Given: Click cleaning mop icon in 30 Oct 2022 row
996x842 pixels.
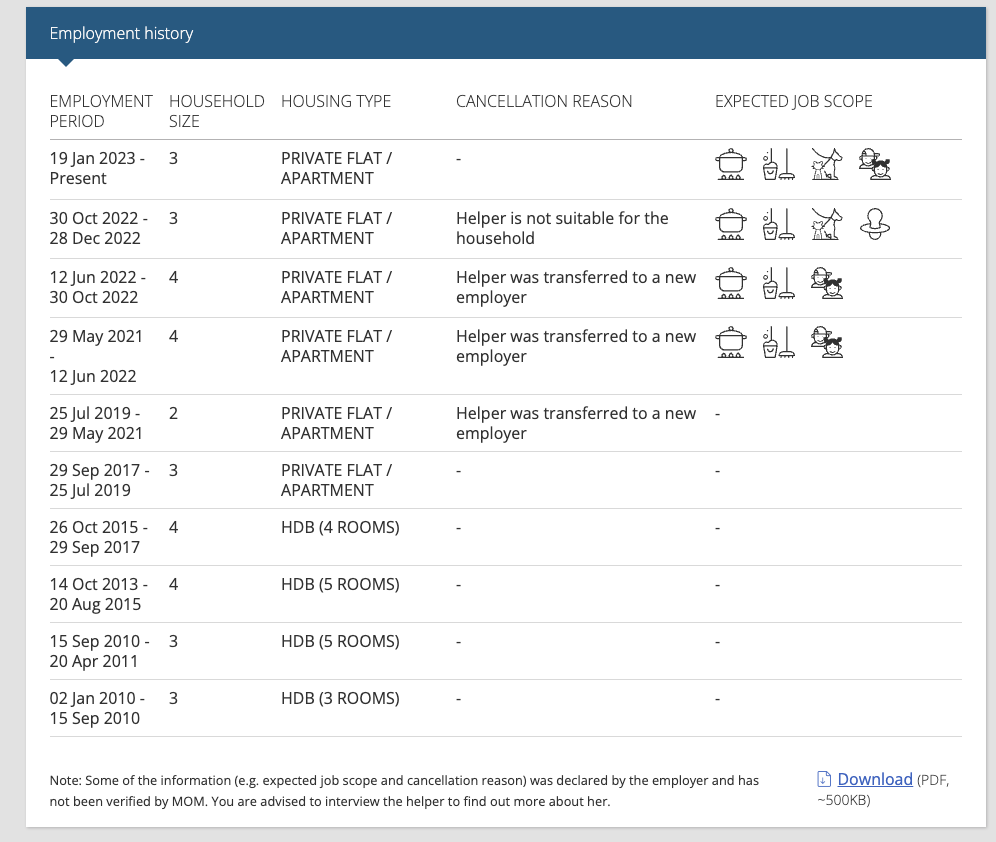Looking at the screenshot, I should 779,224.
